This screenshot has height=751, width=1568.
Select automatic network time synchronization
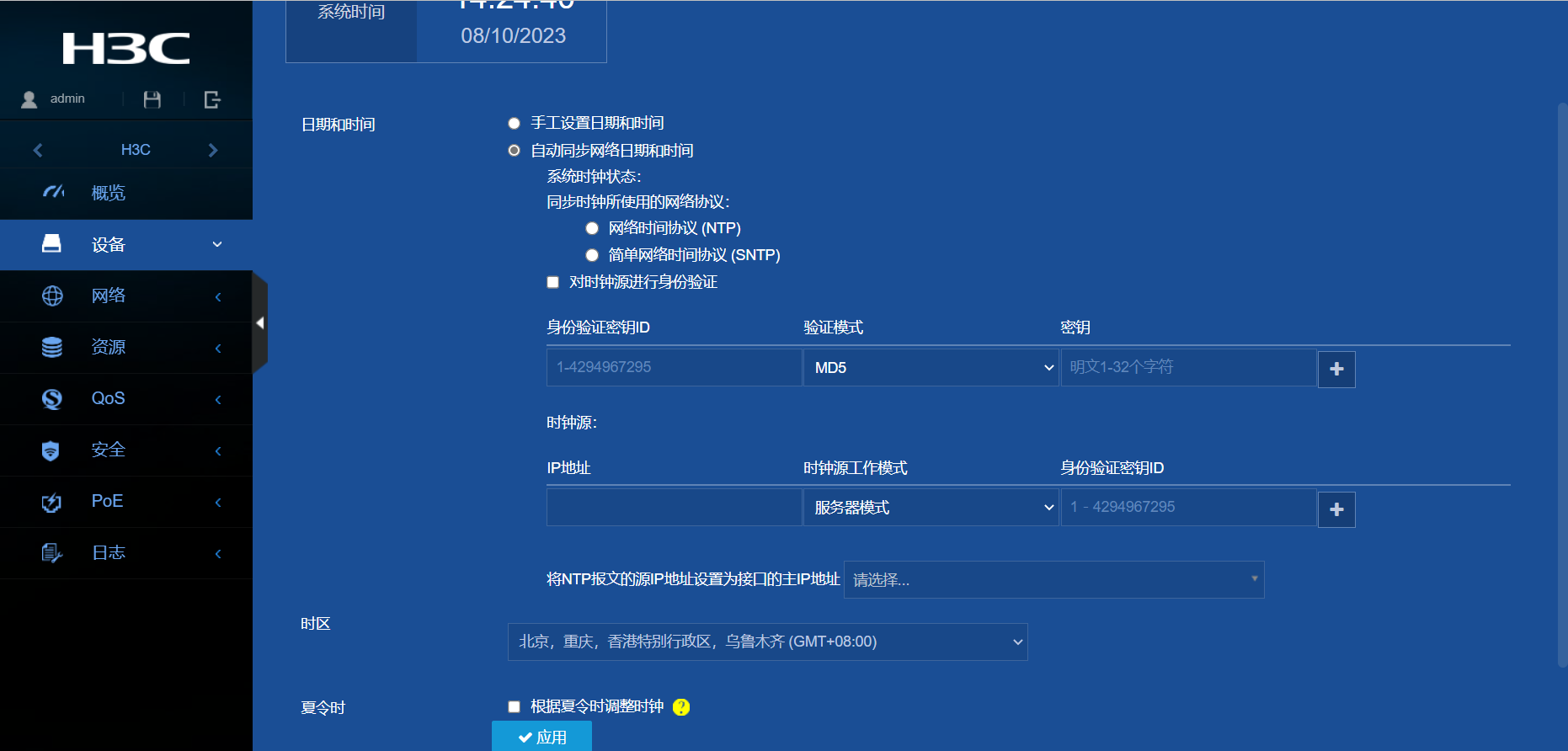(x=514, y=151)
